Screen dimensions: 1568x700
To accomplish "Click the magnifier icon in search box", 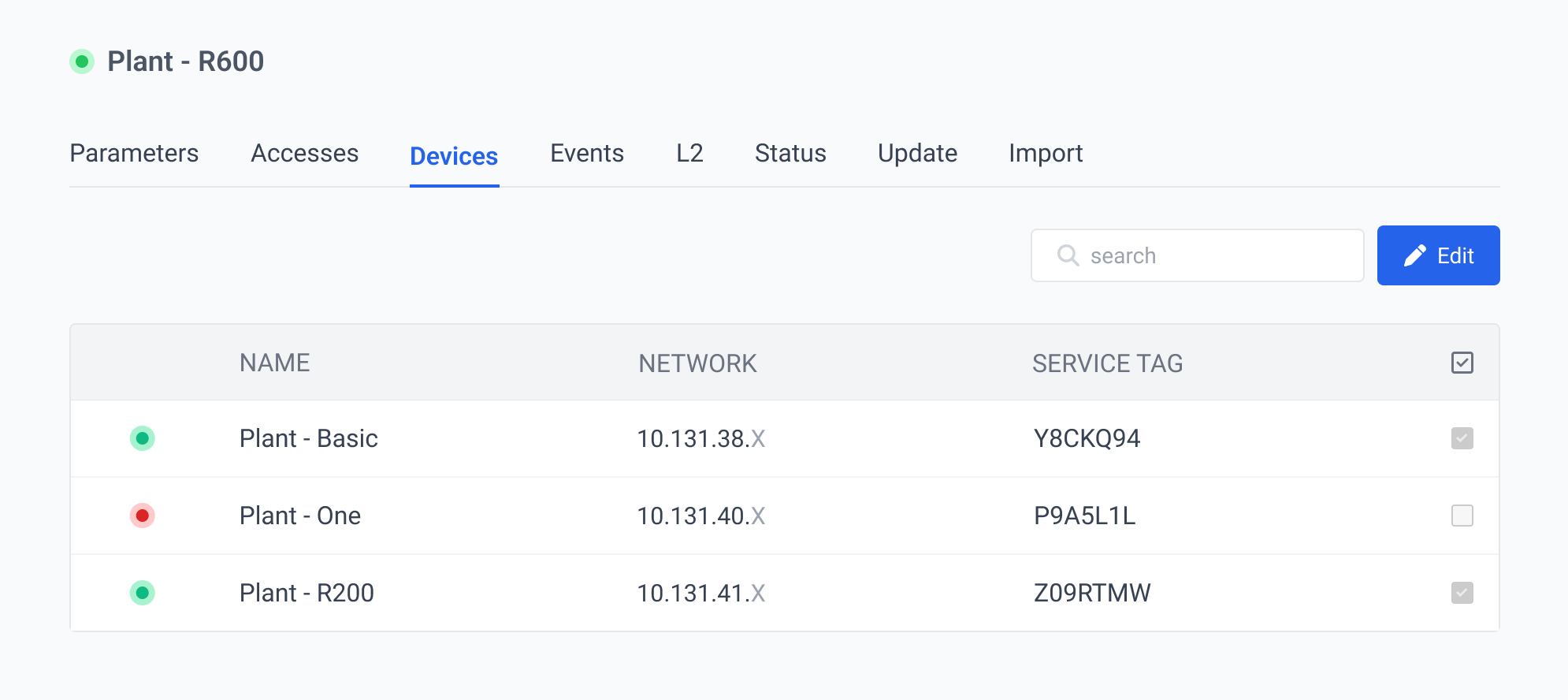I will pos(1068,255).
